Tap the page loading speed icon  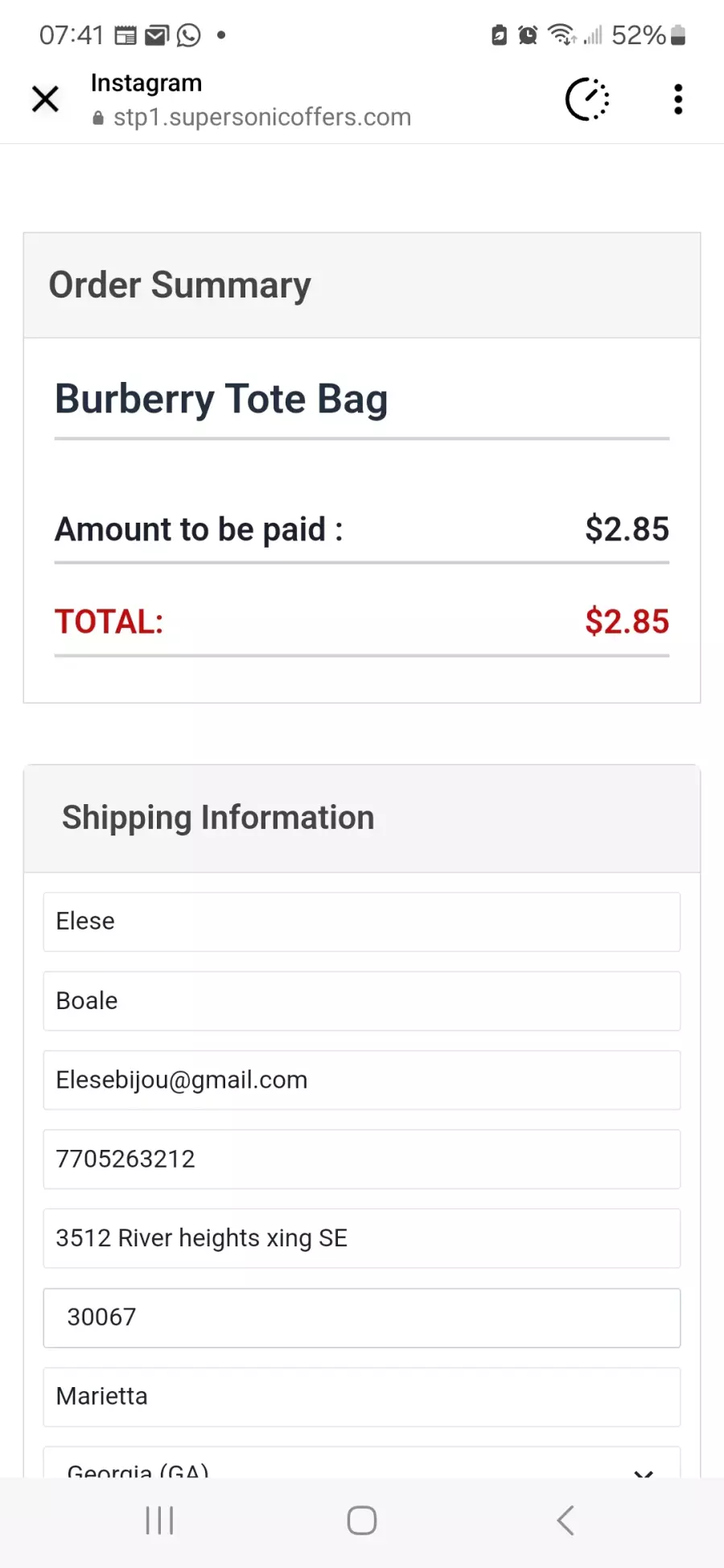[587, 99]
